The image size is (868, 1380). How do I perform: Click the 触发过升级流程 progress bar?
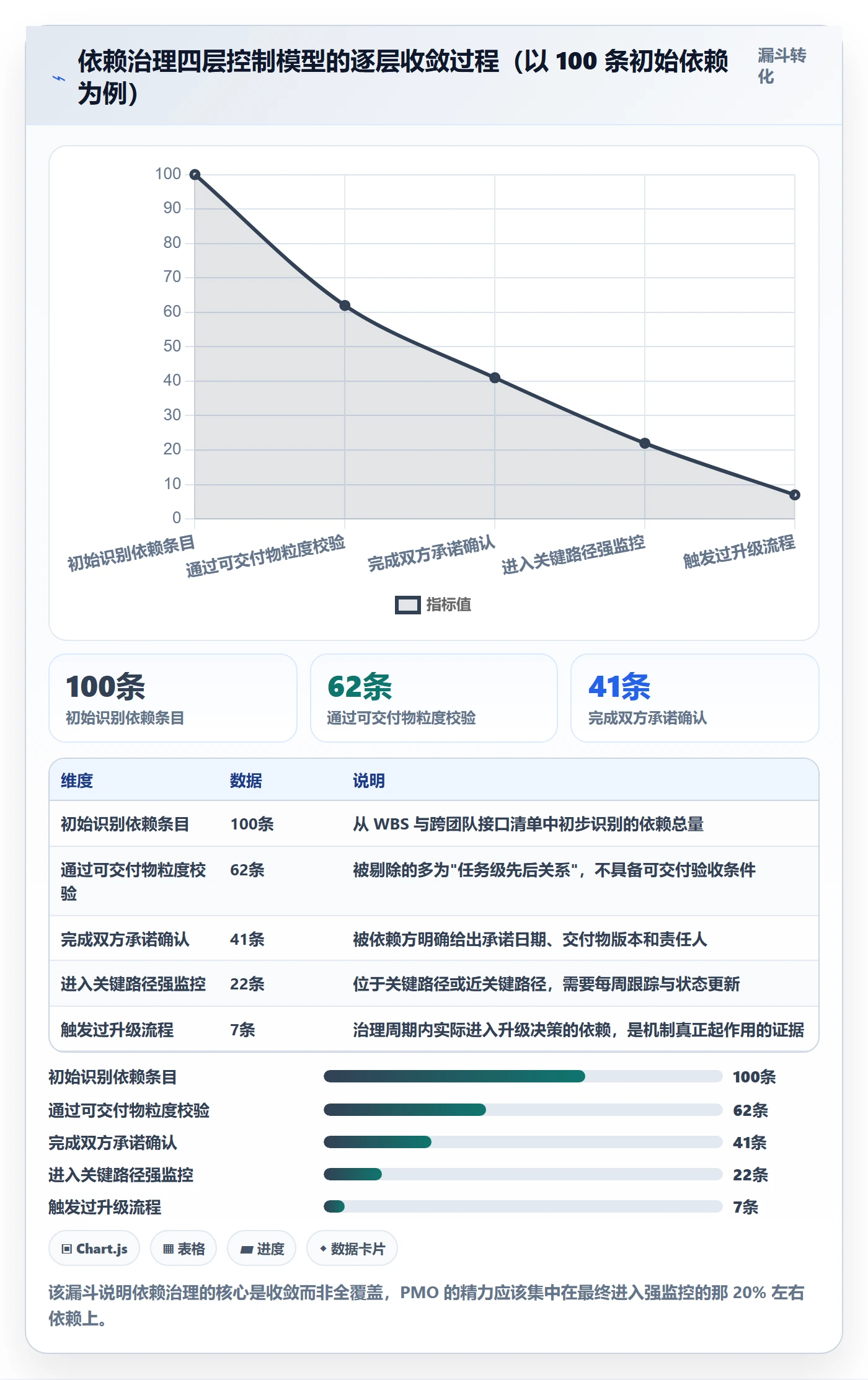pos(523,1206)
